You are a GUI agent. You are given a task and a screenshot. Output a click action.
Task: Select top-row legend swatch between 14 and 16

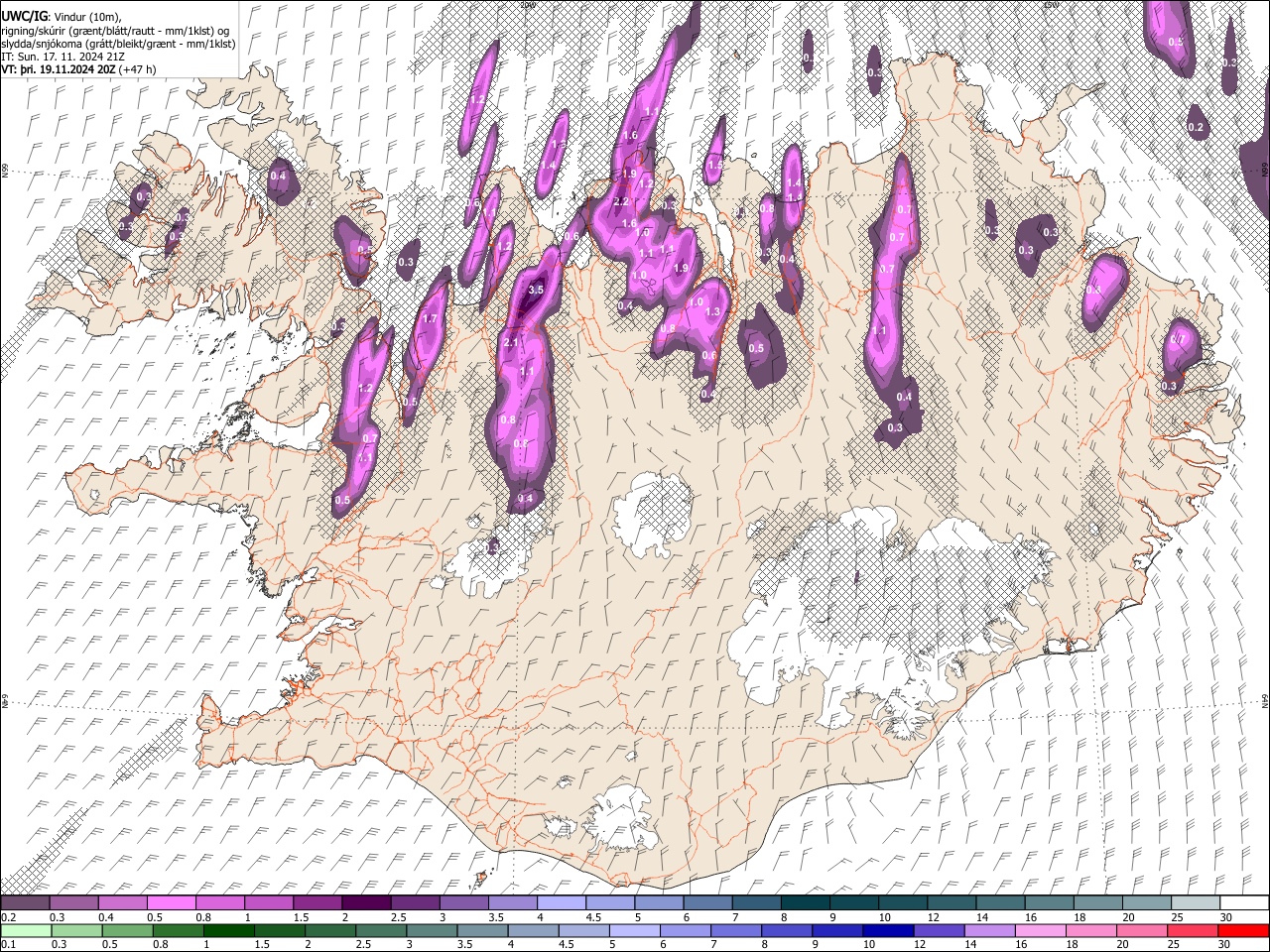(1000, 902)
